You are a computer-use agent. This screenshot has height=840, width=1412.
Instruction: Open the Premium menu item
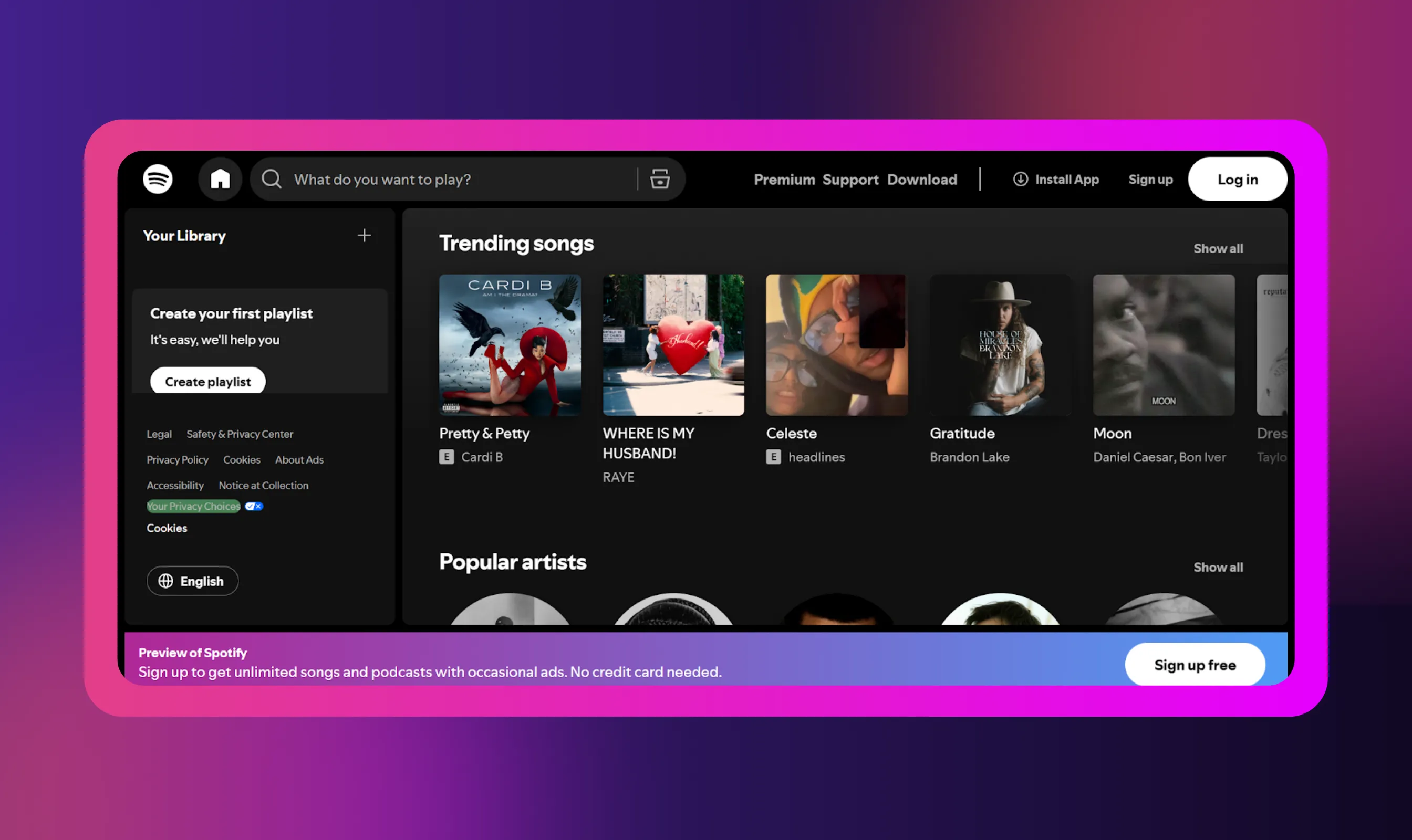784,179
